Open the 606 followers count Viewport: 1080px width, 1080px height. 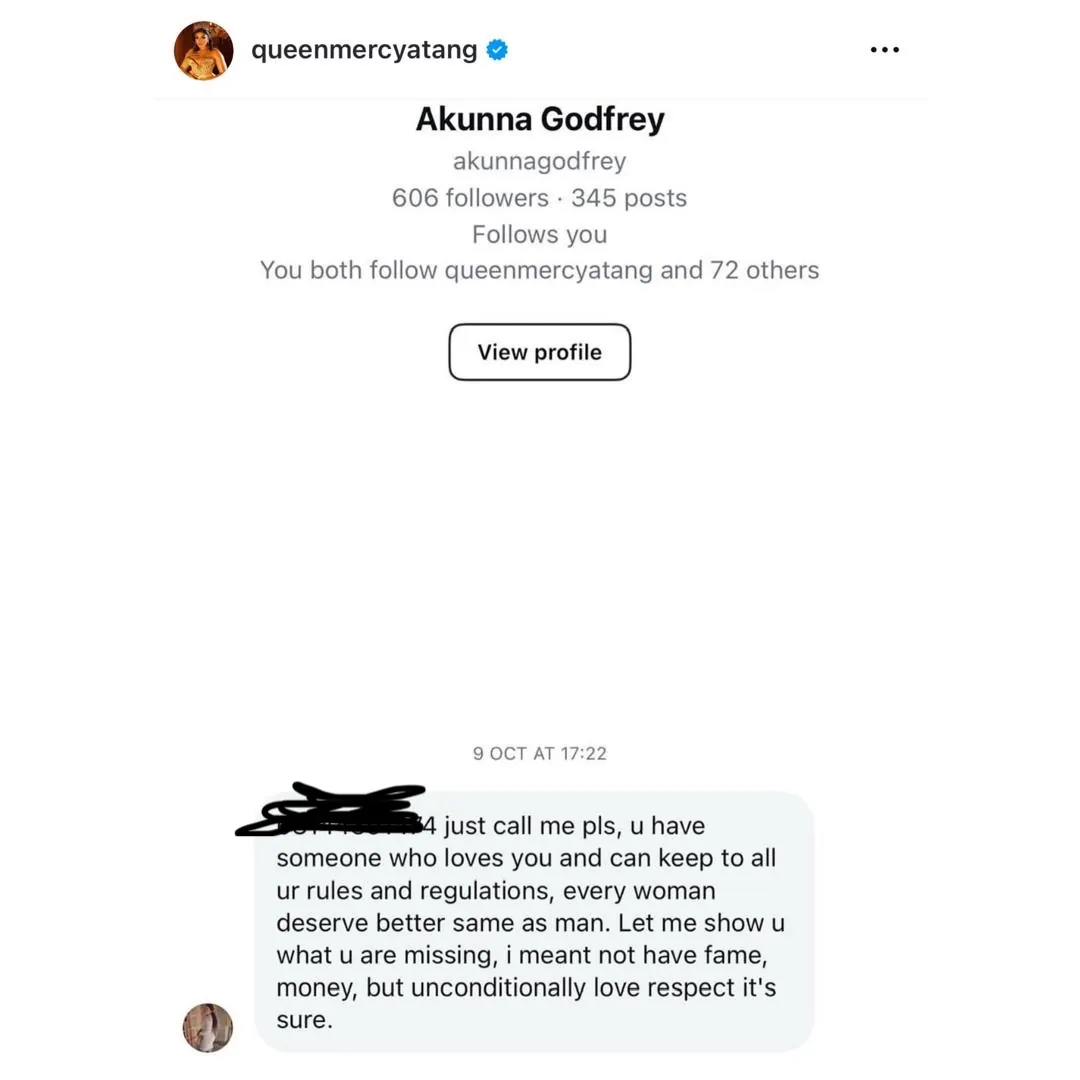pos(470,198)
